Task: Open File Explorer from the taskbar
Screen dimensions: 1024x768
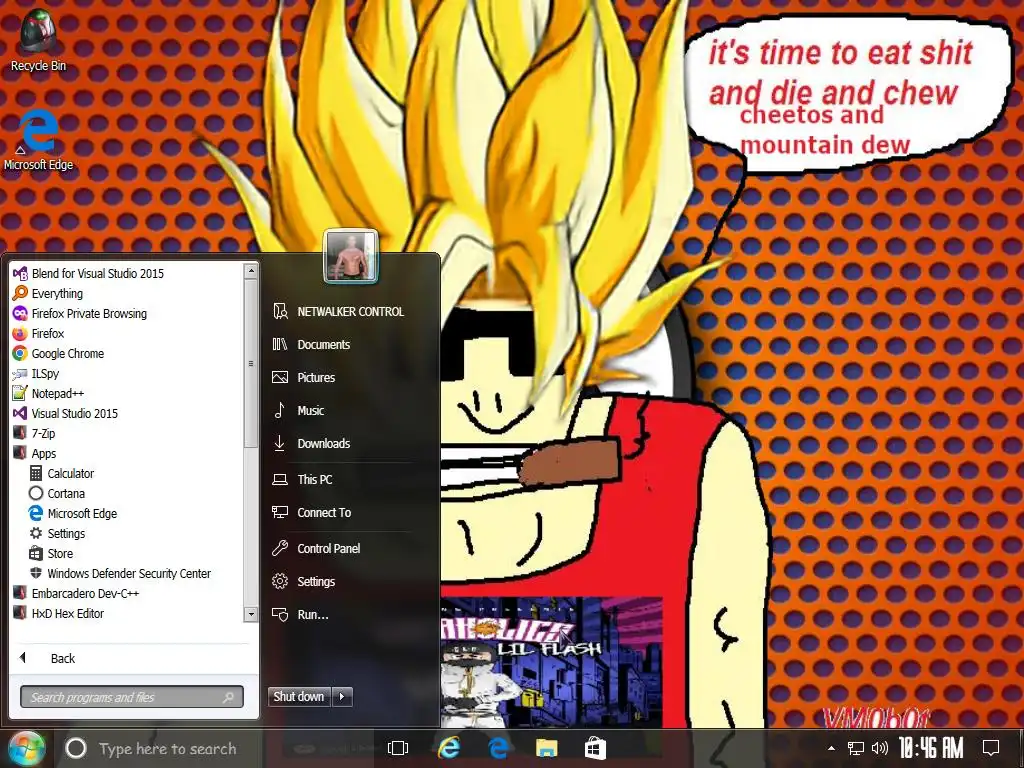Action: (x=547, y=748)
